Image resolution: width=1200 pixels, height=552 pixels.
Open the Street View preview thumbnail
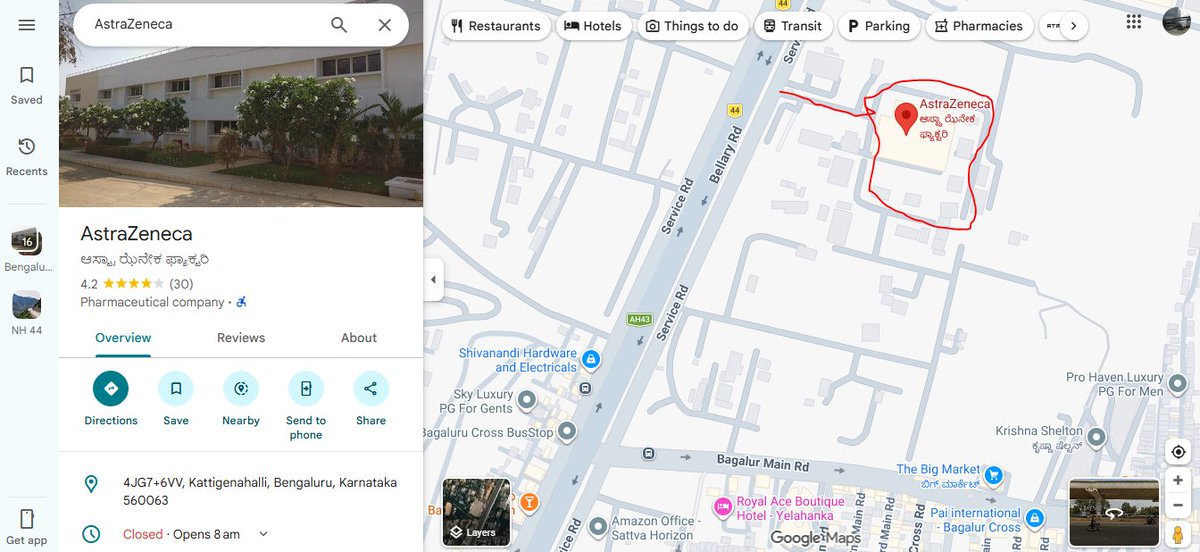point(1114,512)
